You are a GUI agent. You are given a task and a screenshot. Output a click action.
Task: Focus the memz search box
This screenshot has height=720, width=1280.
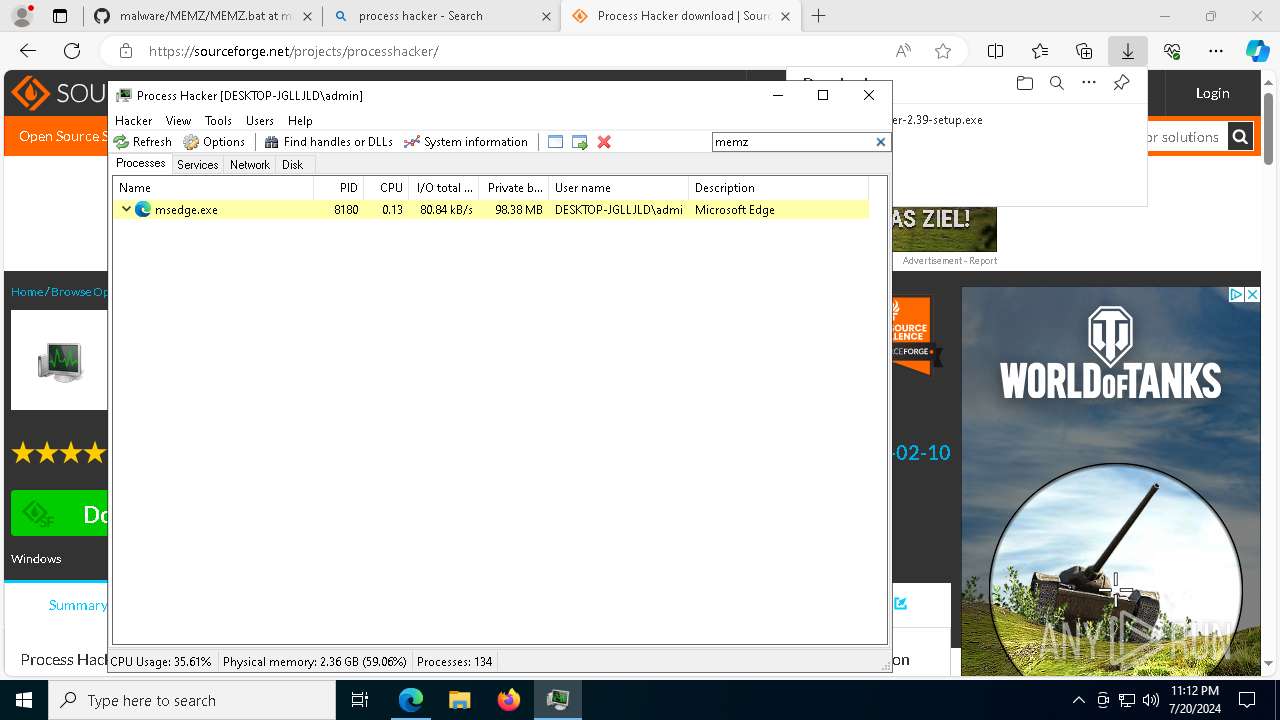click(793, 142)
